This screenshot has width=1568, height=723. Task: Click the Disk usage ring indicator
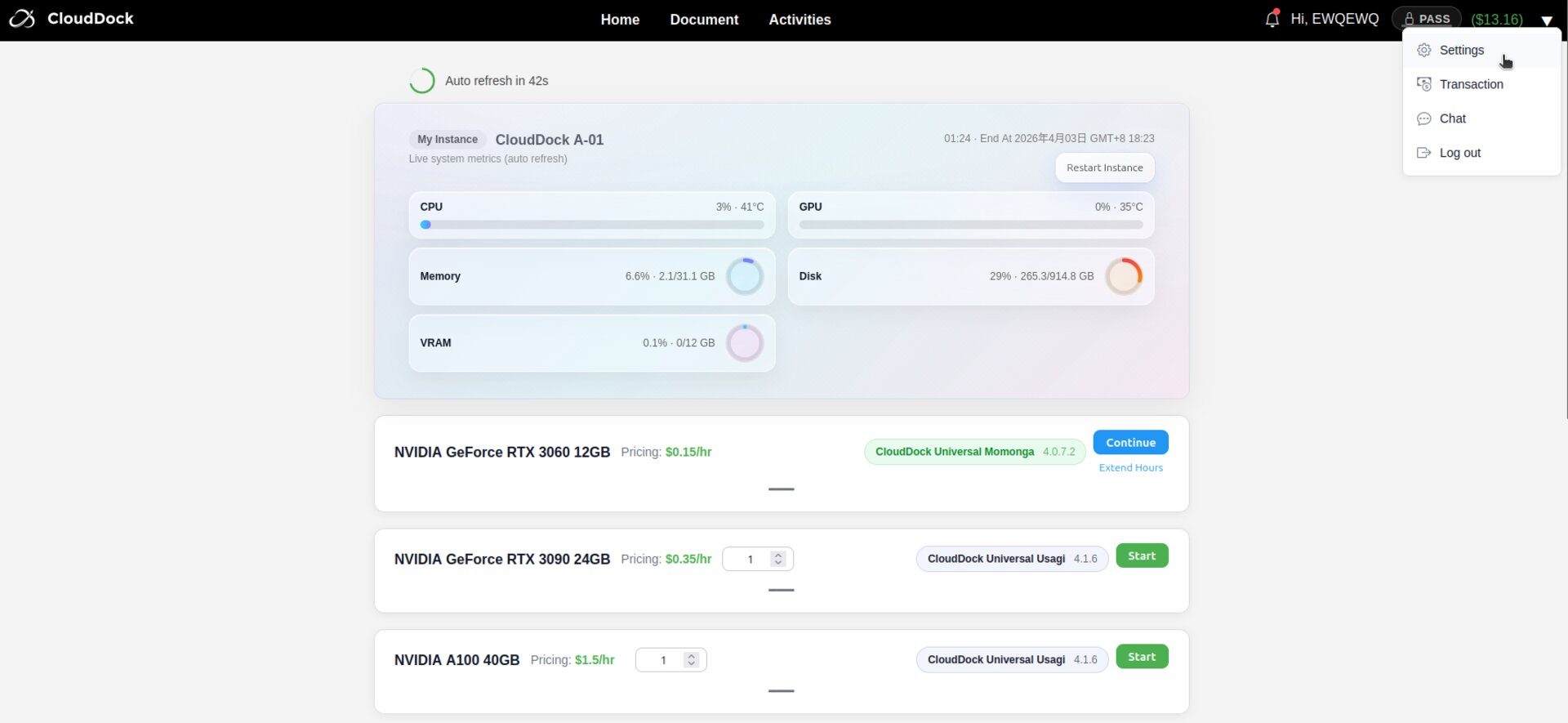coord(1124,277)
